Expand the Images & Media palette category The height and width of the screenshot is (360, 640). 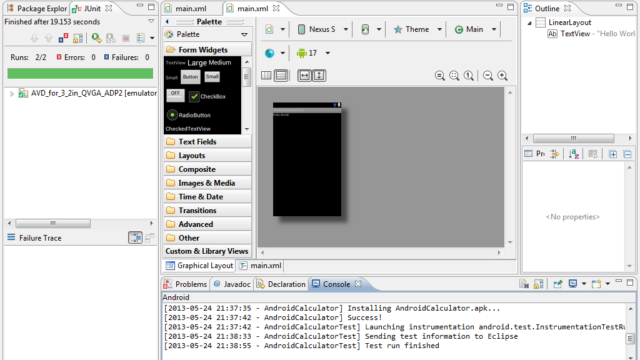(207, 183)
